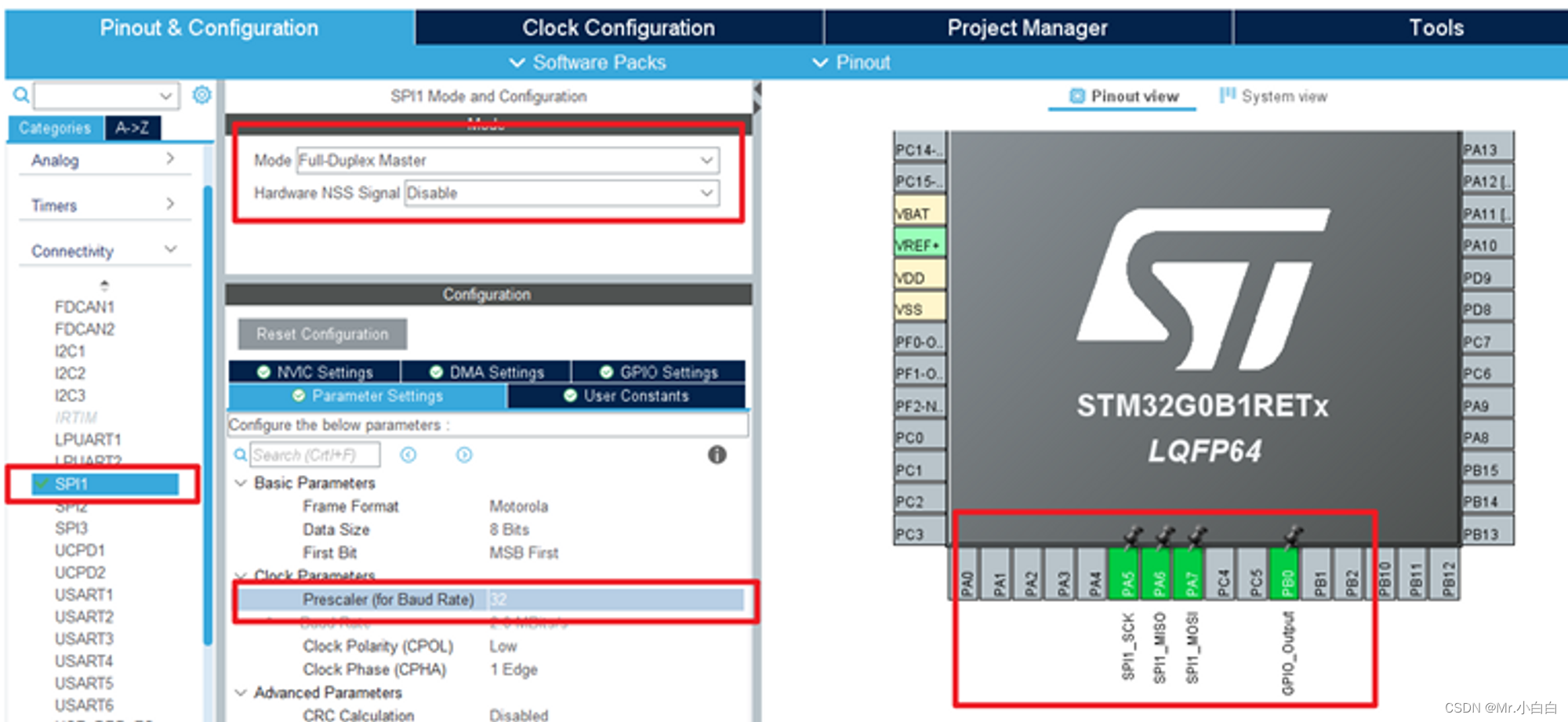Collapse the Advanced Parameters group
This screenshot has width=1568, height=722.
241,693
